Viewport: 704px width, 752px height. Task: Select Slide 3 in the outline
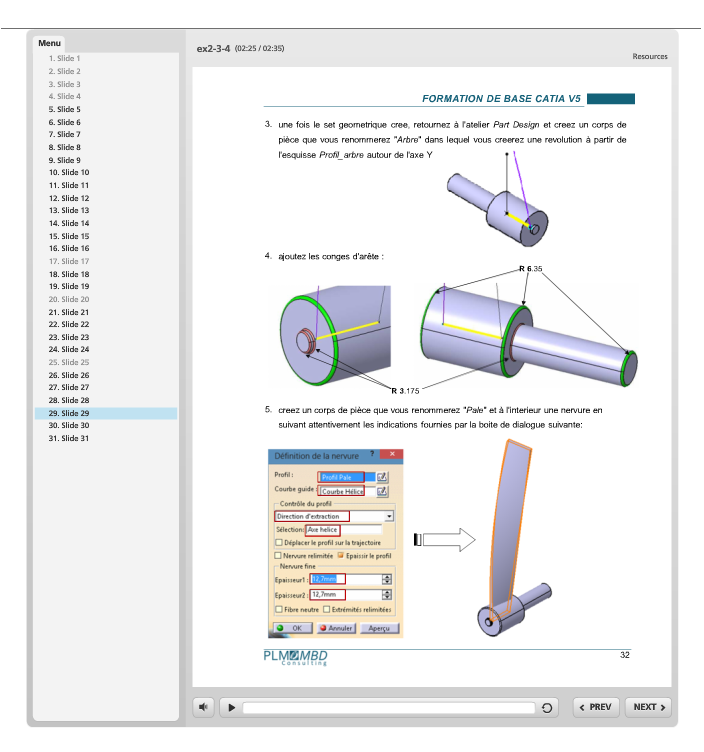64,84
